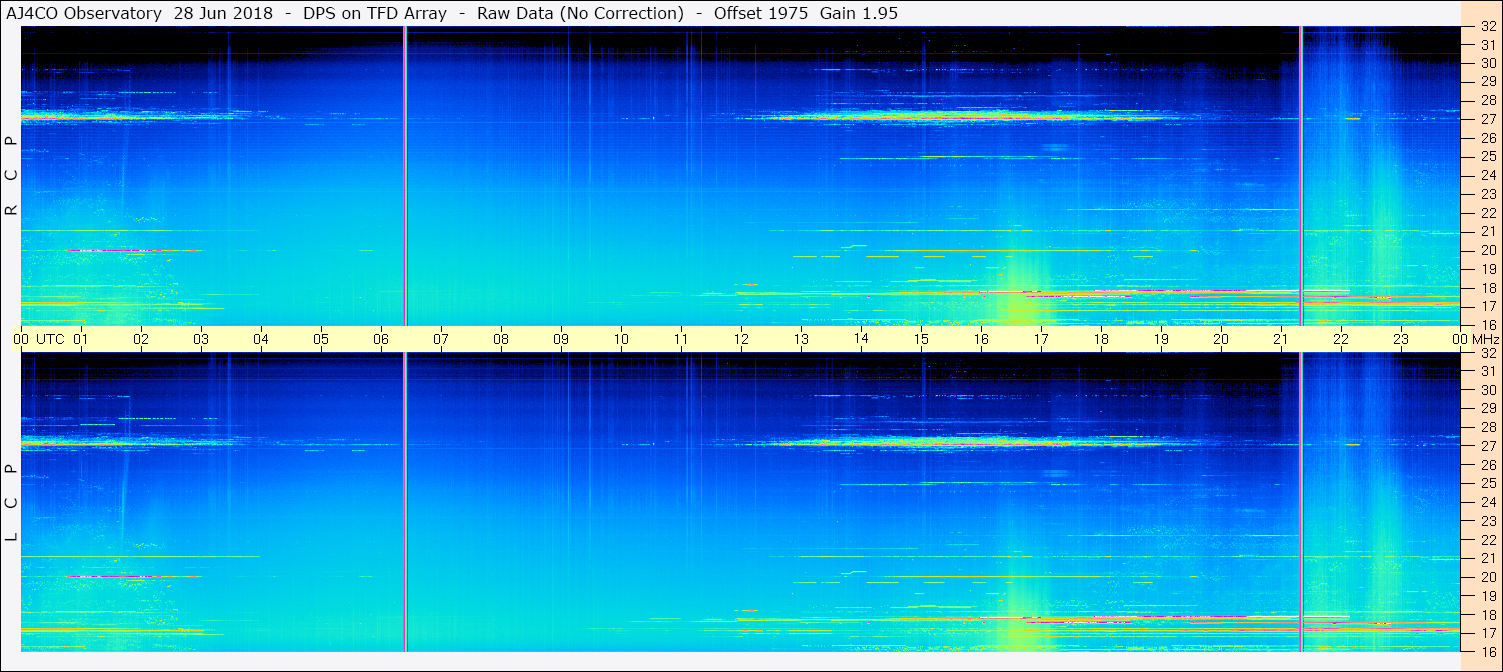Click the '20' hour label on the time axis
This screenshot has height=672, width=1503.
tap(1221, 339)
